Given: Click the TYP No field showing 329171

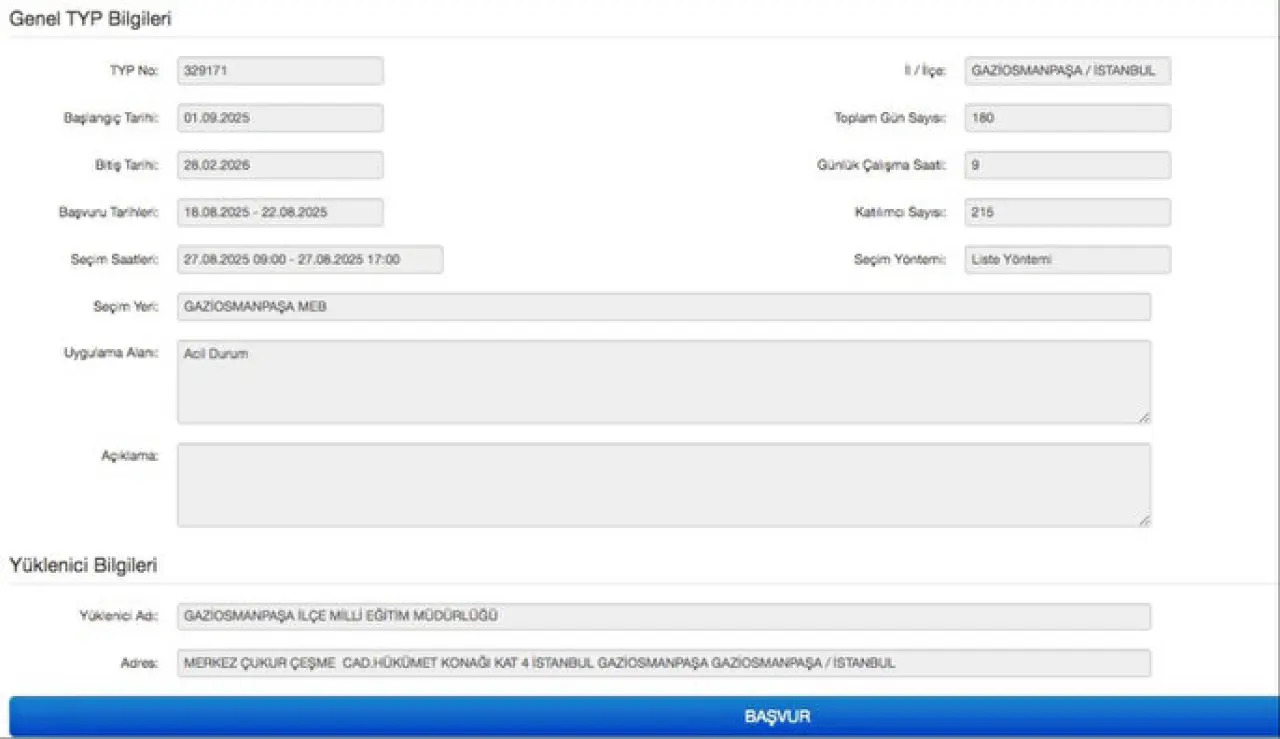Looking at the screenshot, I should coord(280,71).
